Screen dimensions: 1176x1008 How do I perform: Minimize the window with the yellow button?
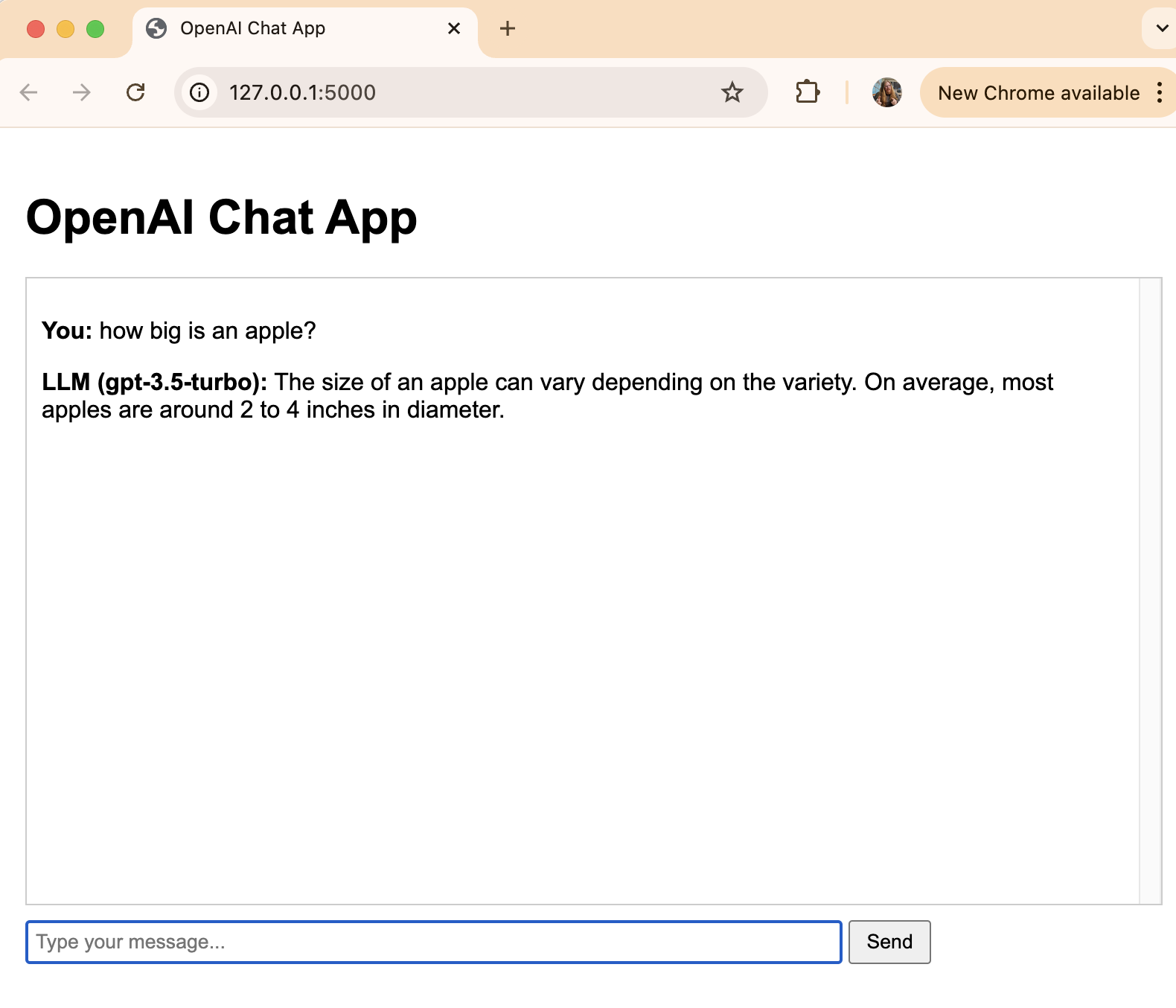click(65, 29)
